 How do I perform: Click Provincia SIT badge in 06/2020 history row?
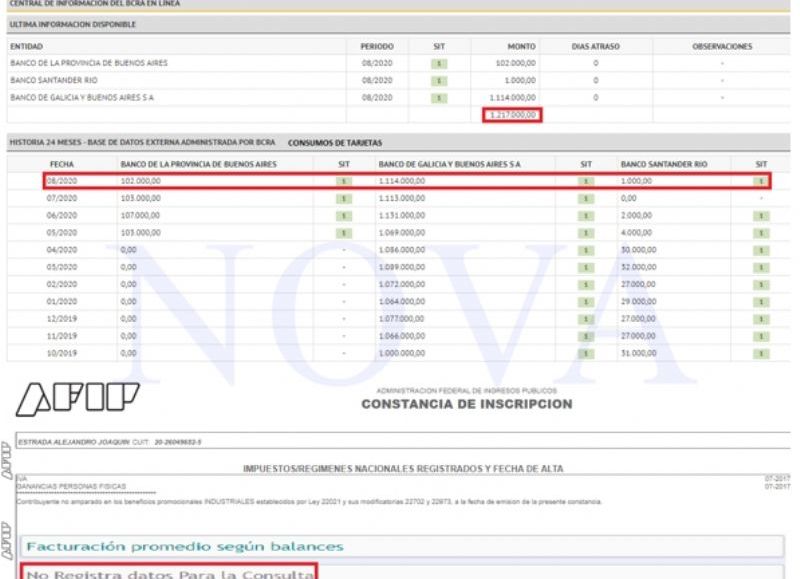click(344, 216)
